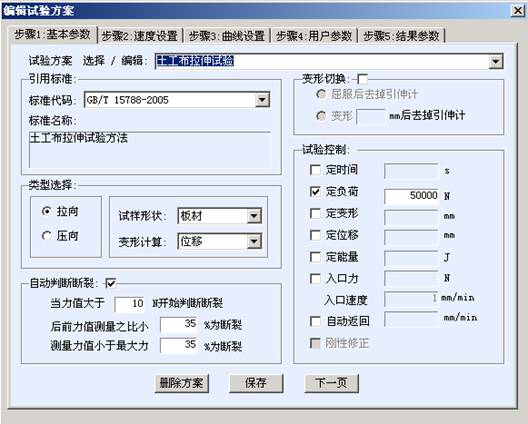This screenshot has height=424, width=528.
Task: Open the 步骤3:曲线设置 tab
Action: click(x=227, y=36)
